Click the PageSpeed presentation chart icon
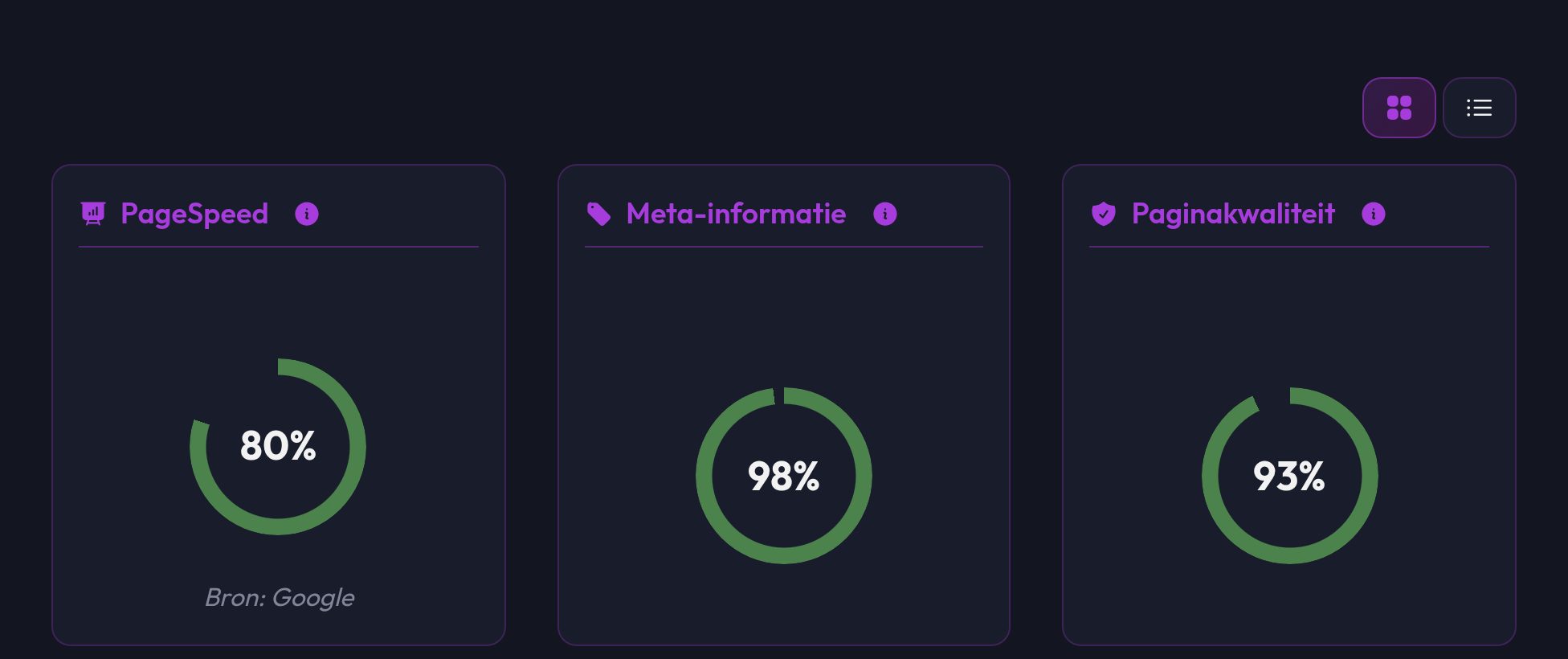Viewport: 1568px width, 659px height. [93, 214]
